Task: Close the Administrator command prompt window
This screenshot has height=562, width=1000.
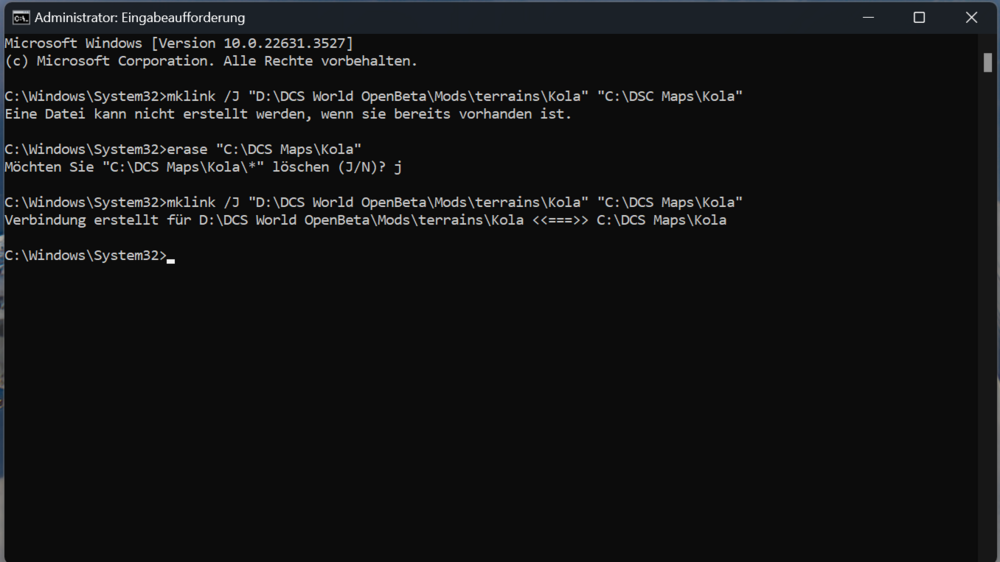Action: [971, 17]
